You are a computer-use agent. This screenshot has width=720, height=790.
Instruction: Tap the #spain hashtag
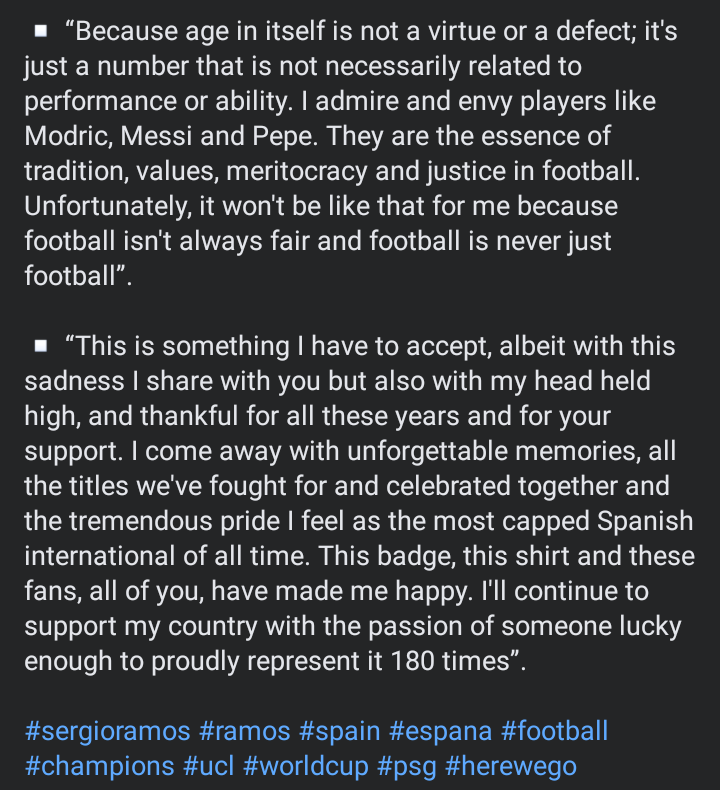coord(340,731)
